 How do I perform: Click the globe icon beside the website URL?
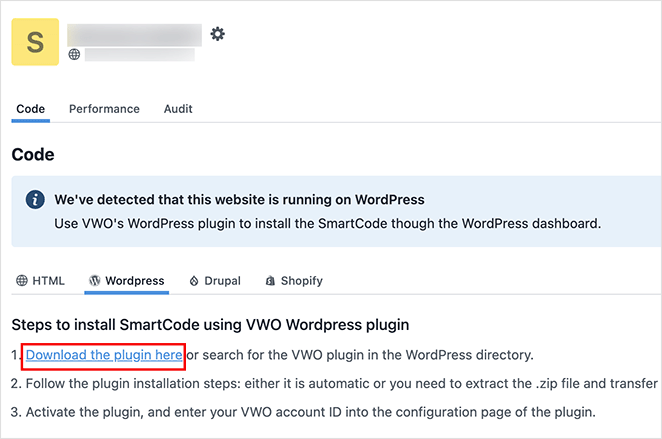(73, 54)
